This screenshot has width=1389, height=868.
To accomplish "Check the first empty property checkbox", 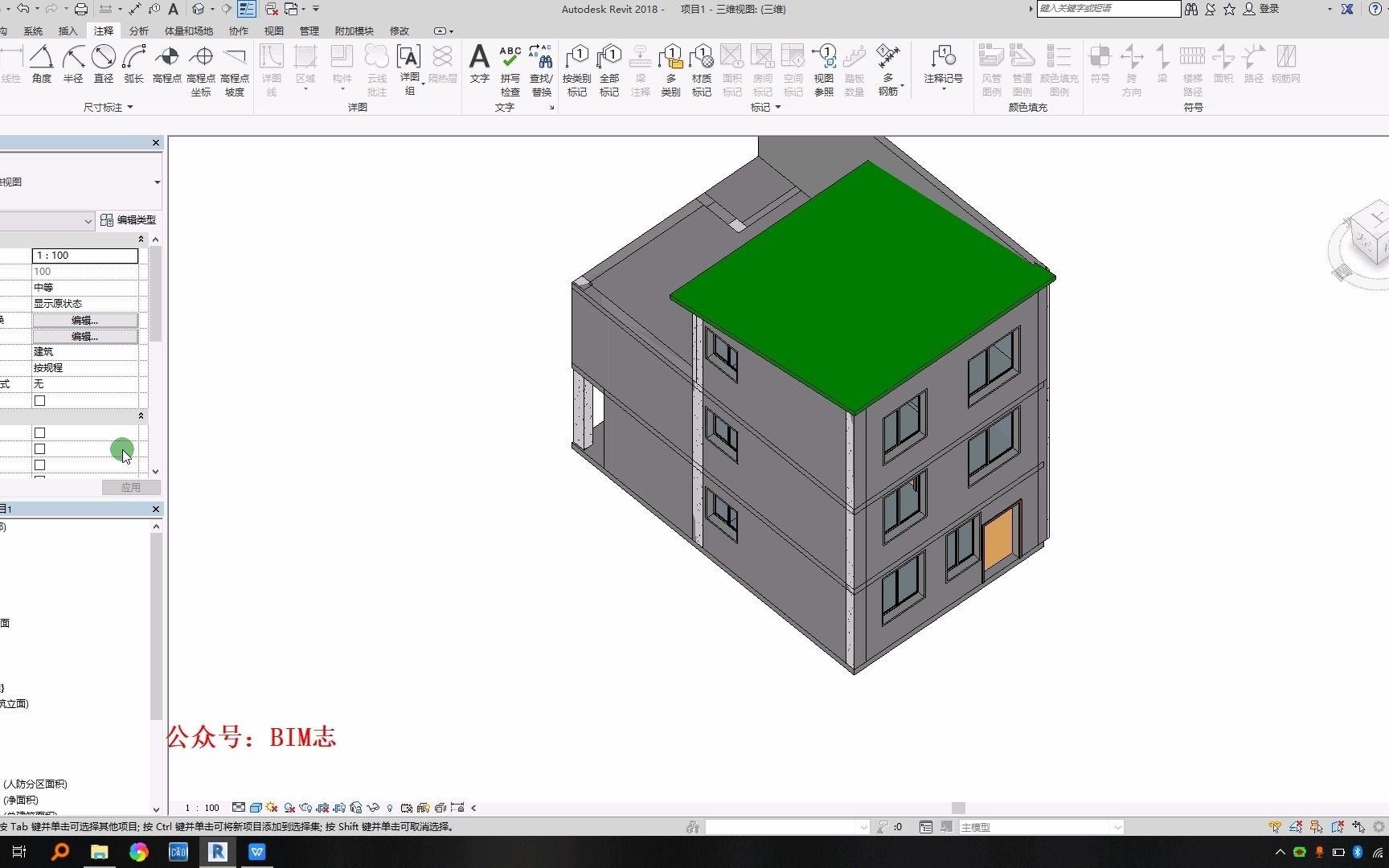I will coord(39,401).
